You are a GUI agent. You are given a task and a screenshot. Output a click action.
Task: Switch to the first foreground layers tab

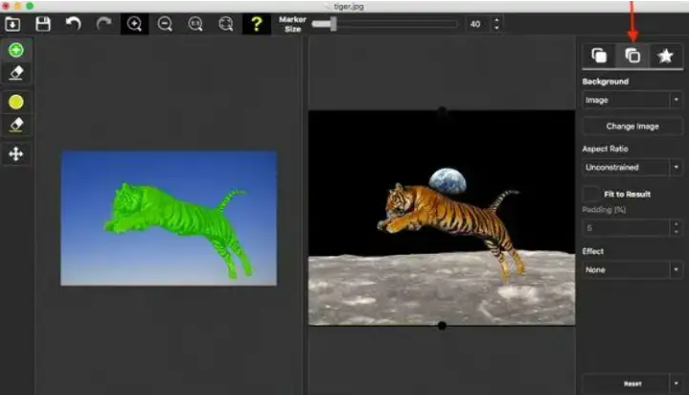coord(599,56)
